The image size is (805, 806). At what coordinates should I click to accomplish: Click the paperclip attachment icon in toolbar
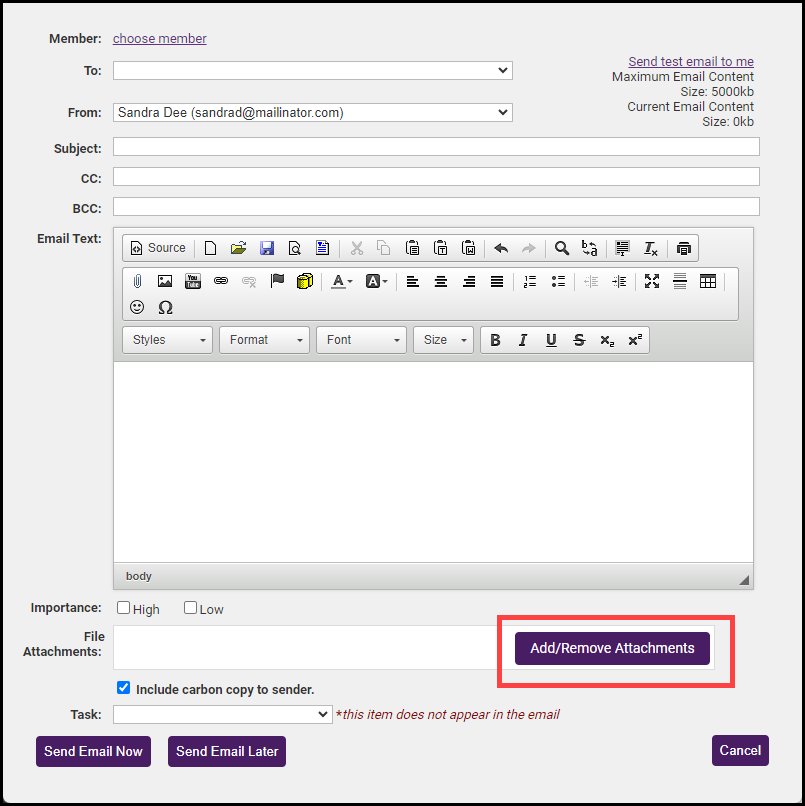click(138, 281)
